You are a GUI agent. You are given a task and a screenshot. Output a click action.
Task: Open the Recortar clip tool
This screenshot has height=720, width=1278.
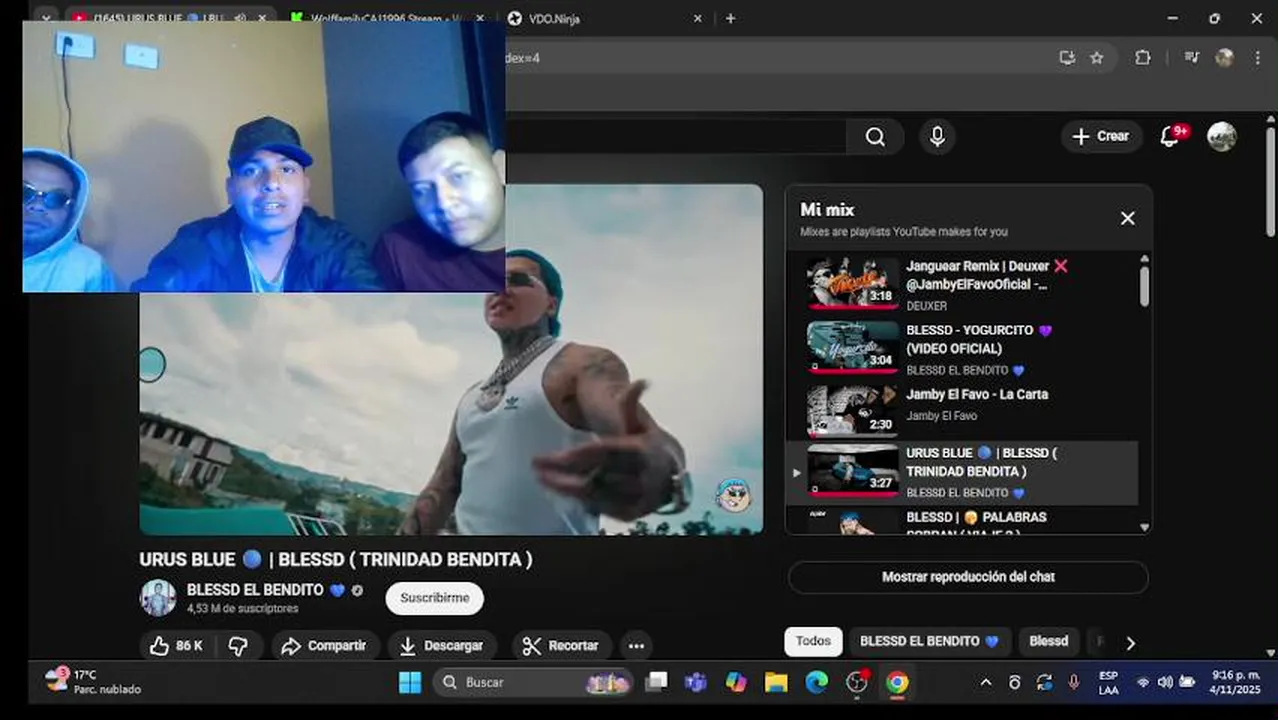(561, 646)
